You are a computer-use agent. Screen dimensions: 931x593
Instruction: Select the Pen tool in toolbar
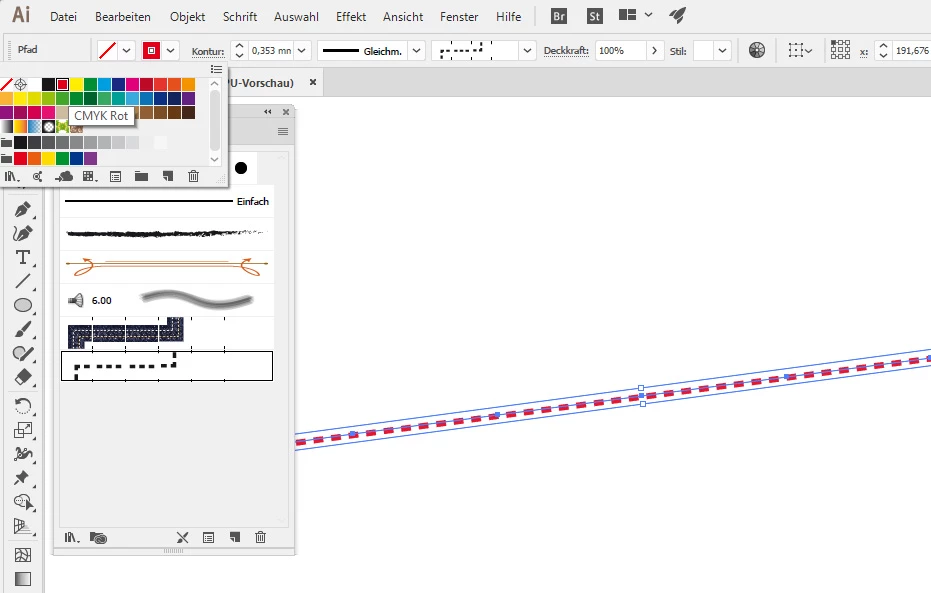(x=23, y=210)
